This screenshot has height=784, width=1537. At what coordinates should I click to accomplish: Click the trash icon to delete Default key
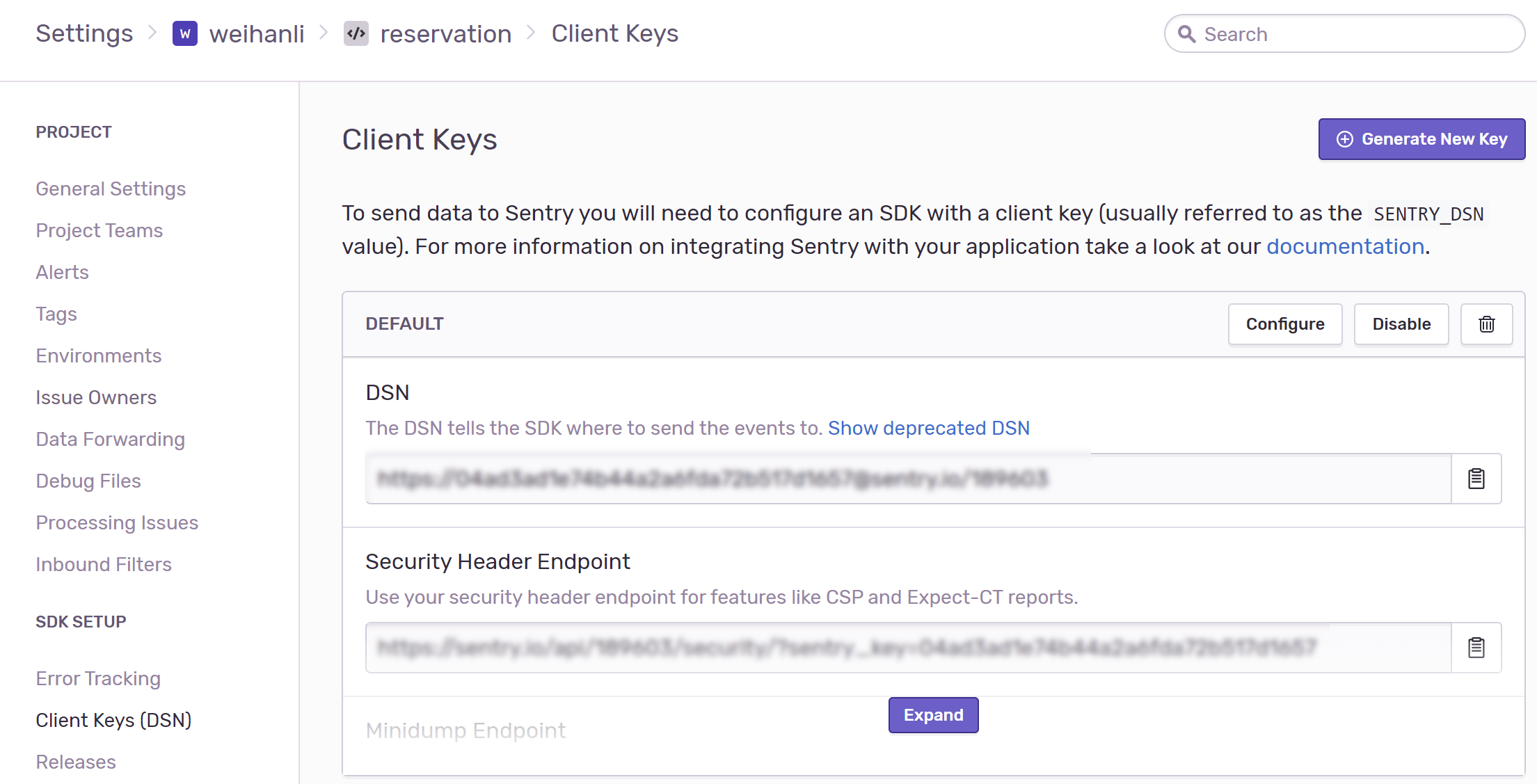(x=1486, y=324)
